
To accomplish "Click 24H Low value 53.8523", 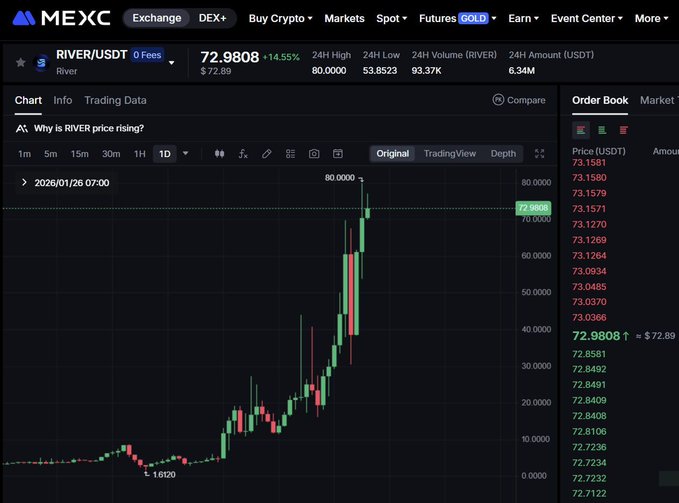I will (x=380, y=71).
